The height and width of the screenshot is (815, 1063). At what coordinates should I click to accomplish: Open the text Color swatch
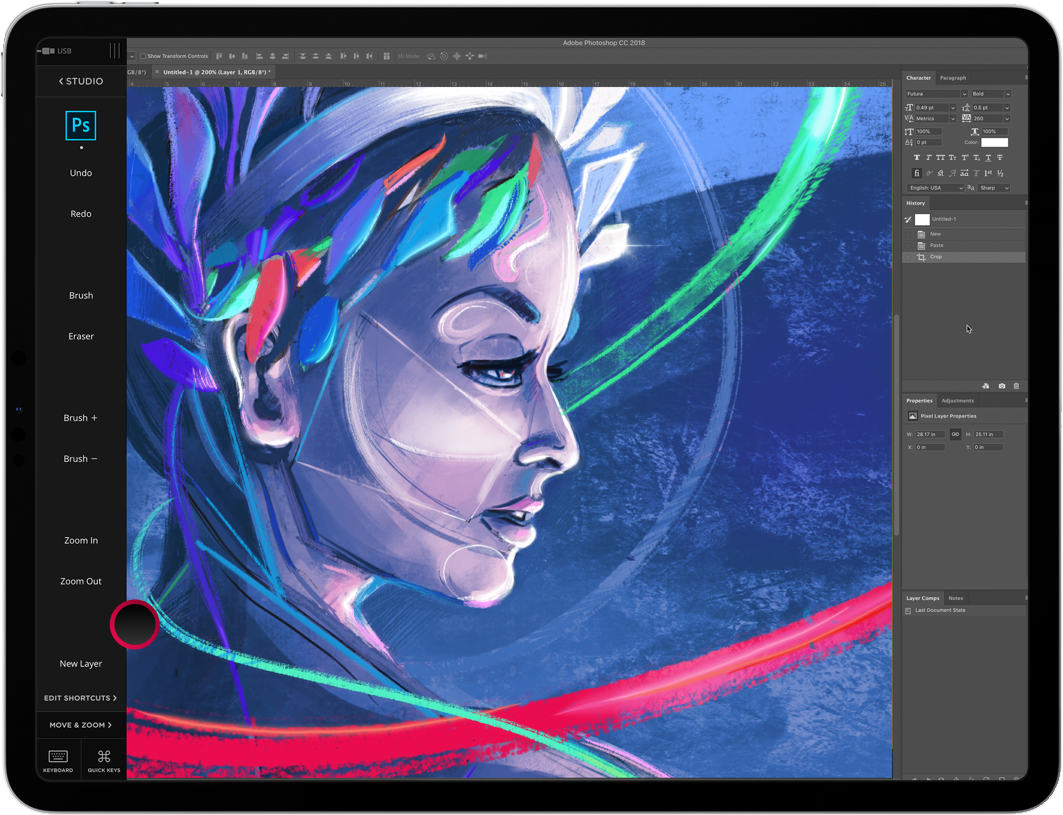(x=995, y=142)
